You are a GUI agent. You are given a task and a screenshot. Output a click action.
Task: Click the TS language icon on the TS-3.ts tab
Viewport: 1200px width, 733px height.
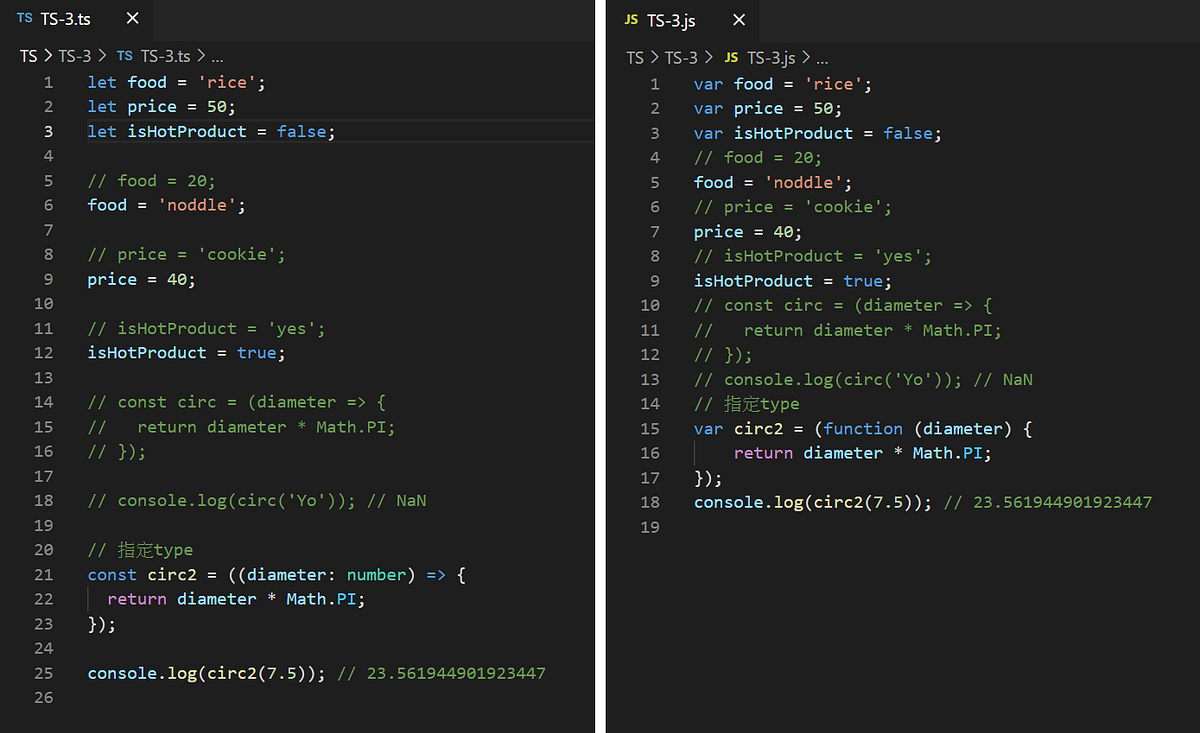point(24,17)
